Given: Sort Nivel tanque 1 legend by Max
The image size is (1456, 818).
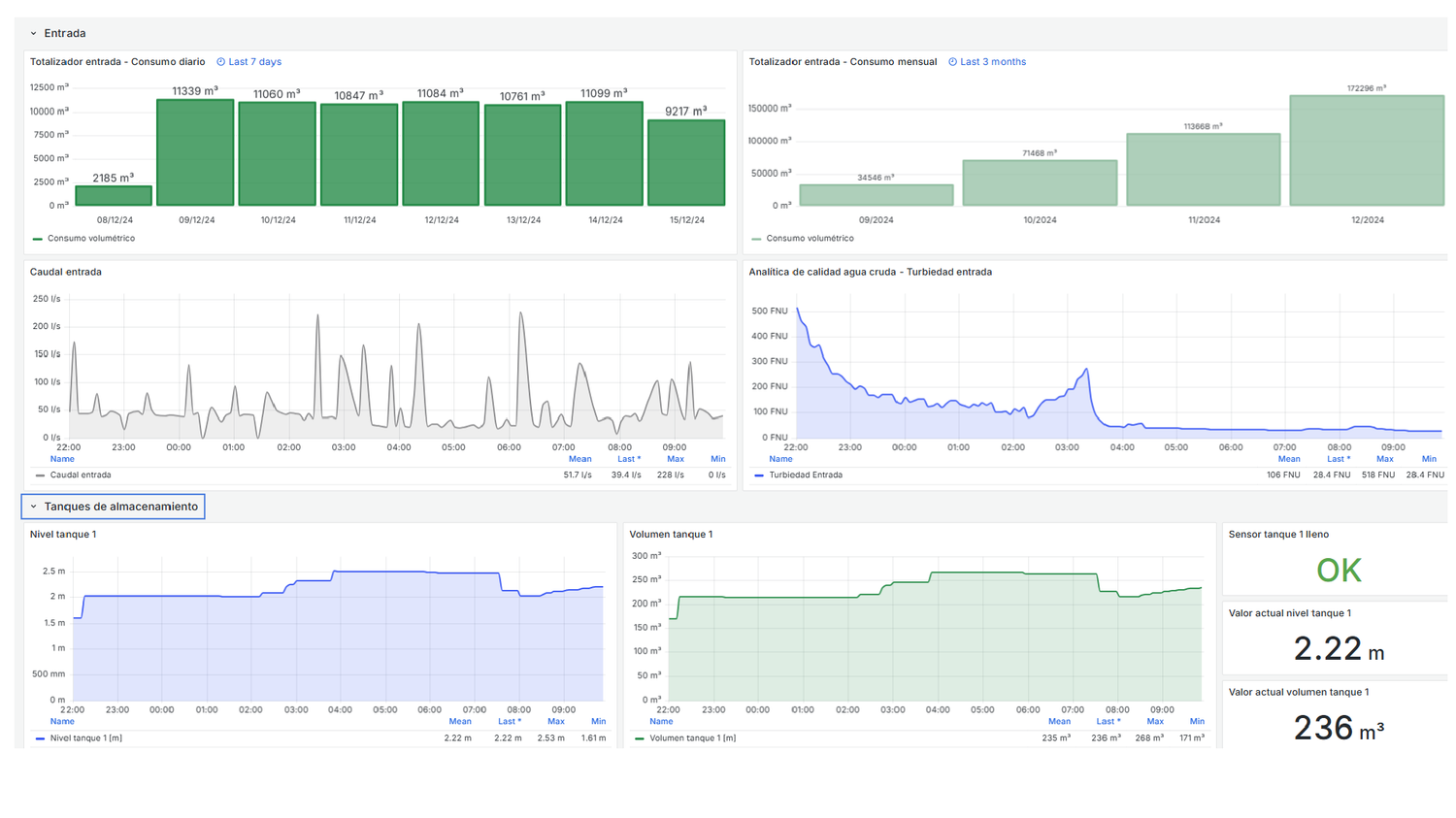Looking at the screenshot, I should 556,722.
